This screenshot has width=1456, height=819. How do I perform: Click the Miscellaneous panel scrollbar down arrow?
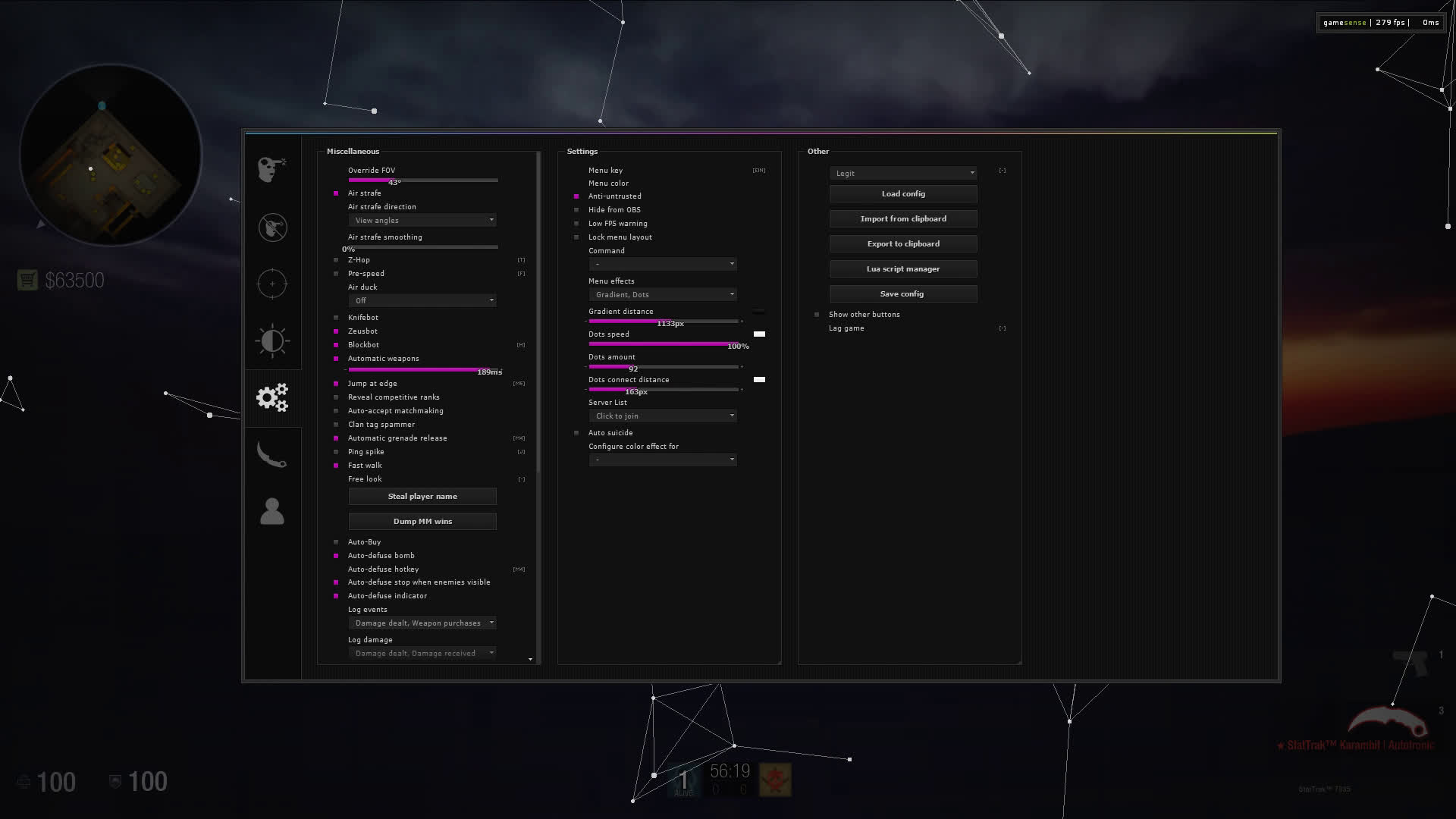click(x=530, y=660)
